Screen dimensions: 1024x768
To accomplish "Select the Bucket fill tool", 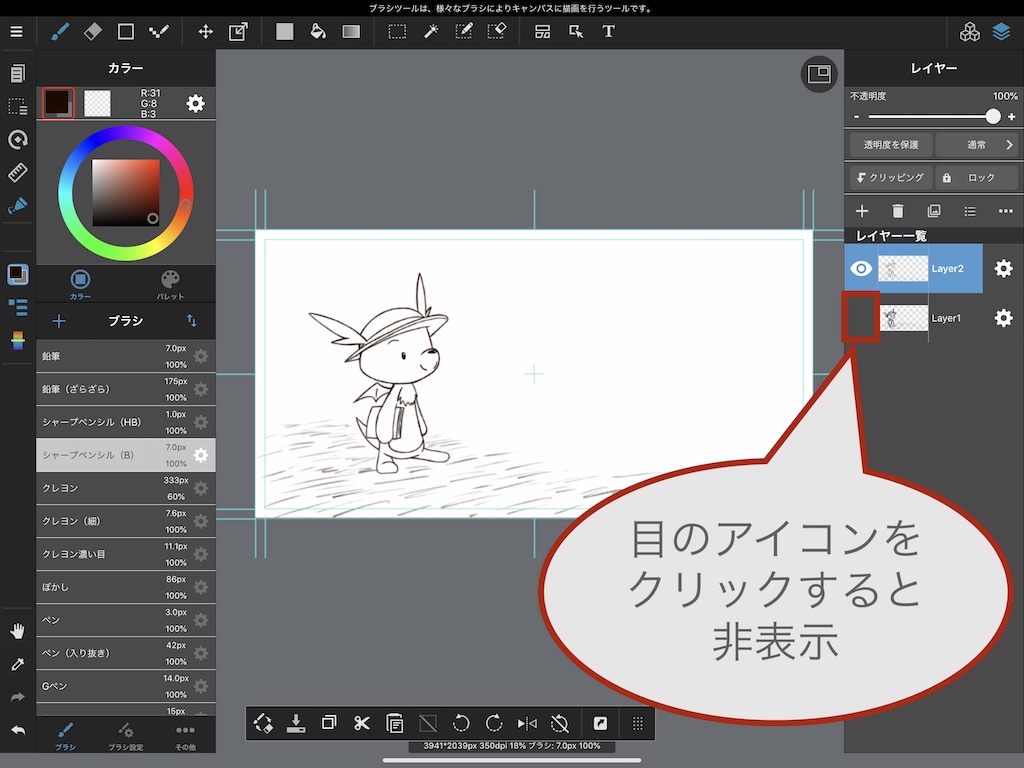I will 318,31.
